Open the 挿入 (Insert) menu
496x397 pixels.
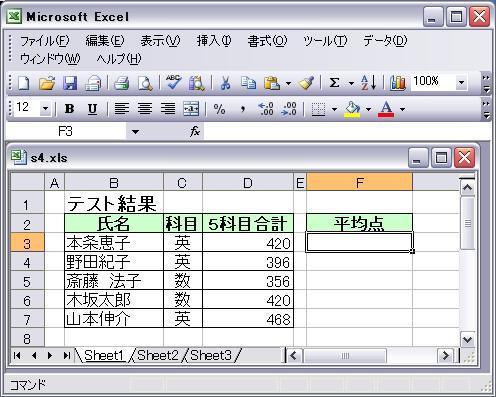[x=214, y=41]
